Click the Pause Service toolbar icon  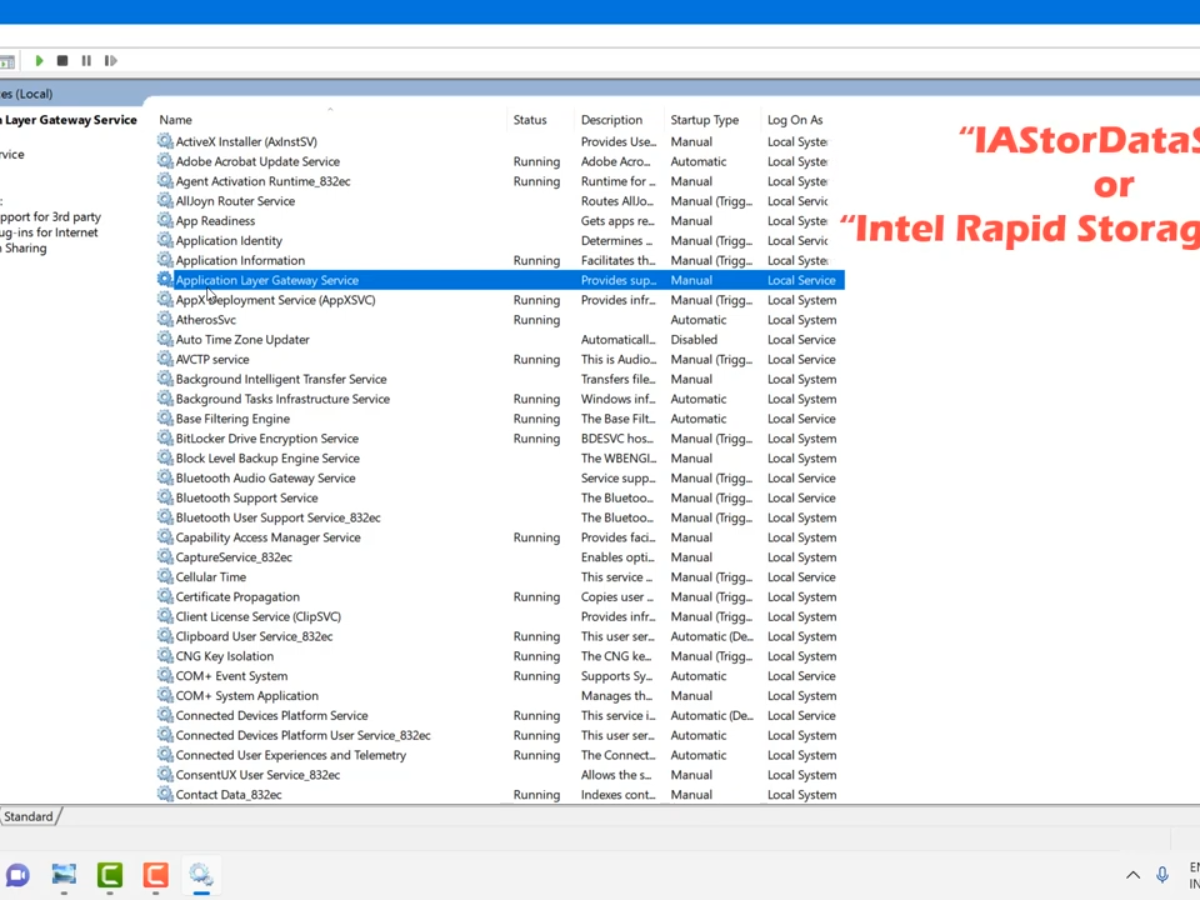pyautogui.click(x=86, y=61)
